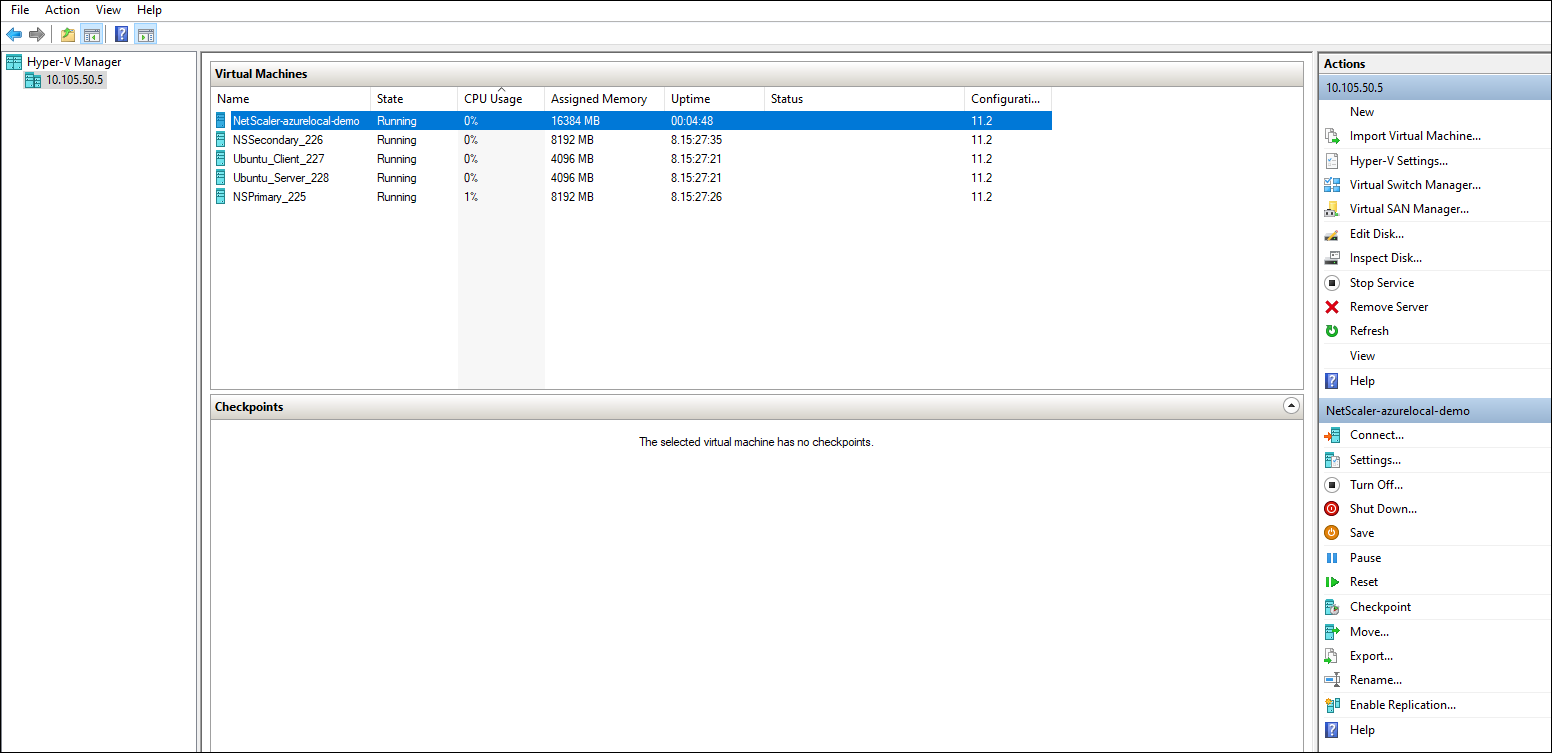Collapse the Checkpoints panel
The width and height of the screenshot is (1552, 753).
[1291, 405]
